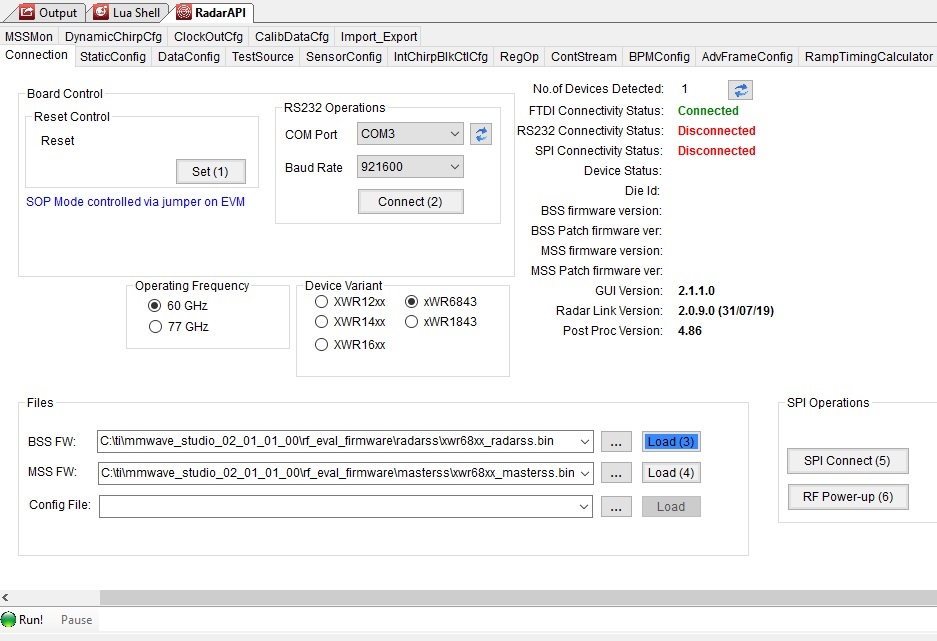
Task: Select the xWR1843 device variant
Action: tap(411, 321)
